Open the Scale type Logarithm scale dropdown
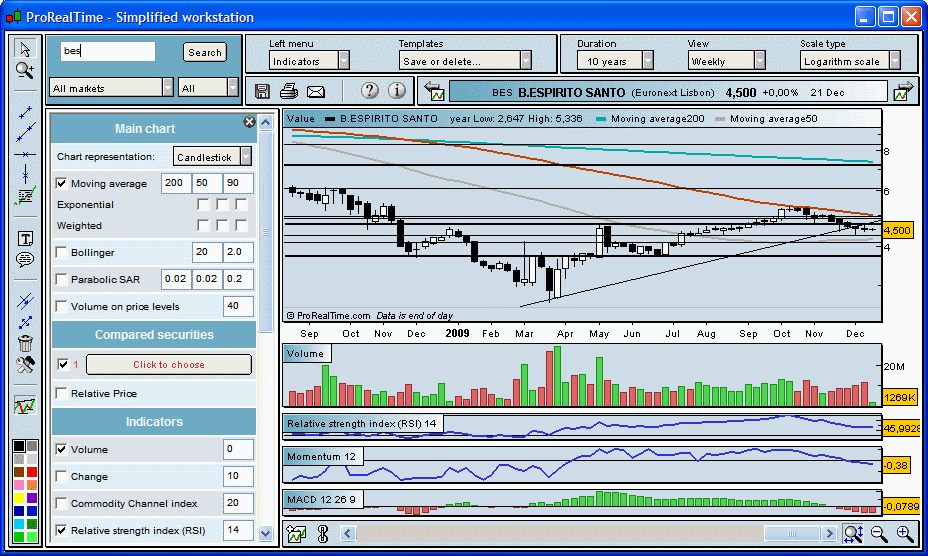928x556 pixels. [850, 61]
